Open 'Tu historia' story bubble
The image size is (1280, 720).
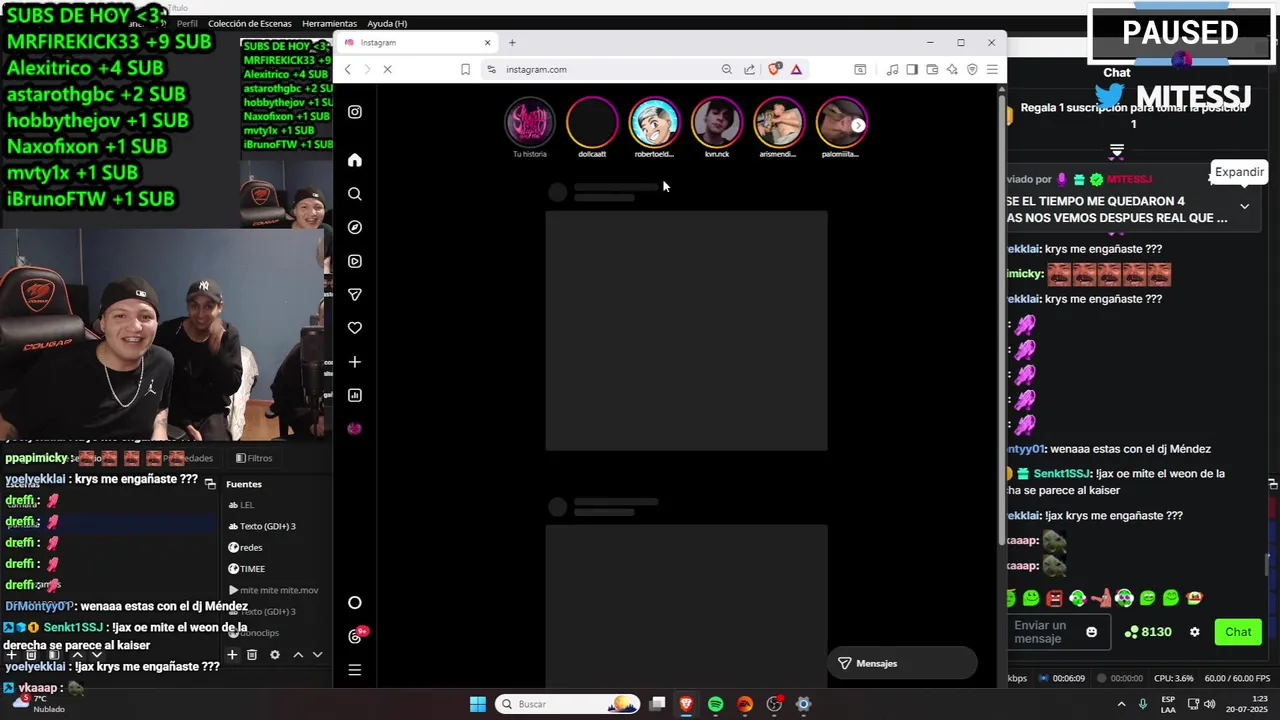(x=529, y=123)
